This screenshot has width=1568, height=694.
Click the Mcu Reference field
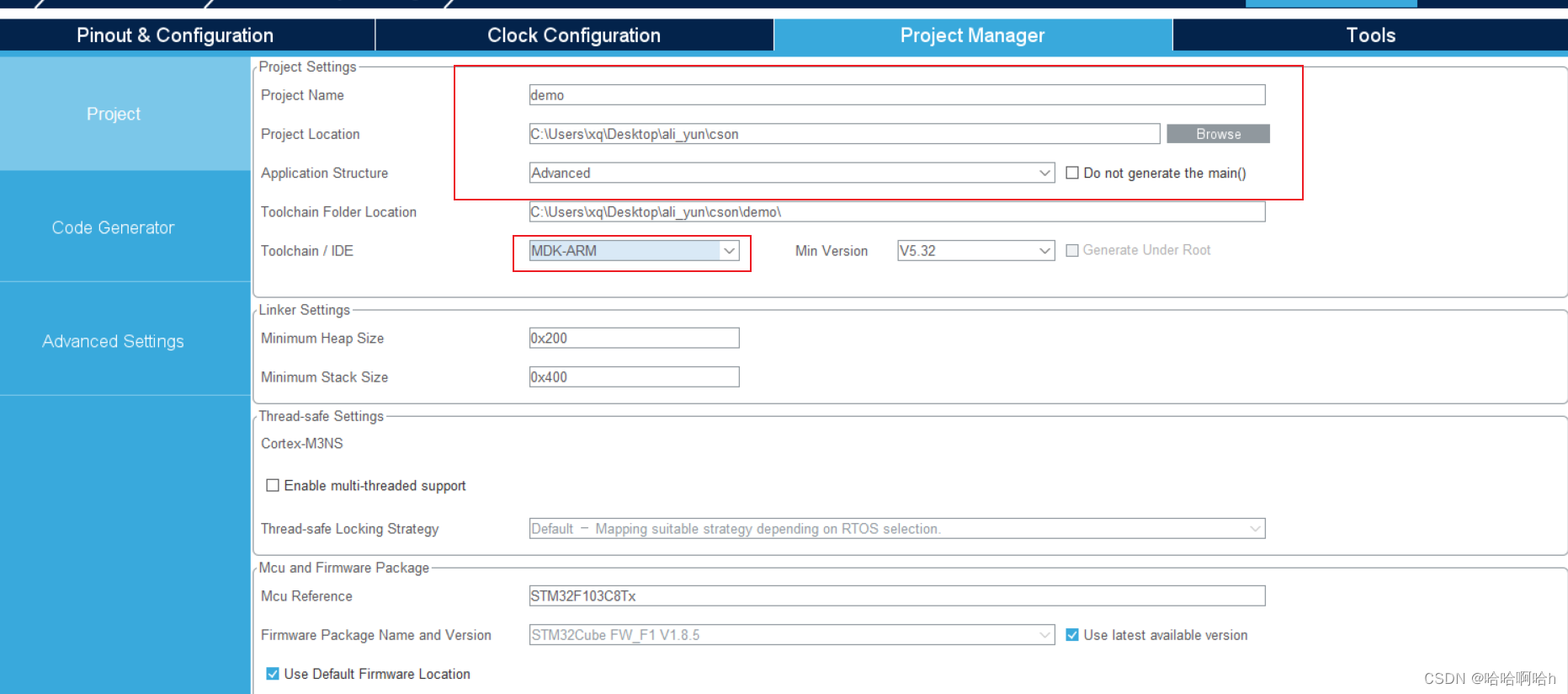[896, 596]
